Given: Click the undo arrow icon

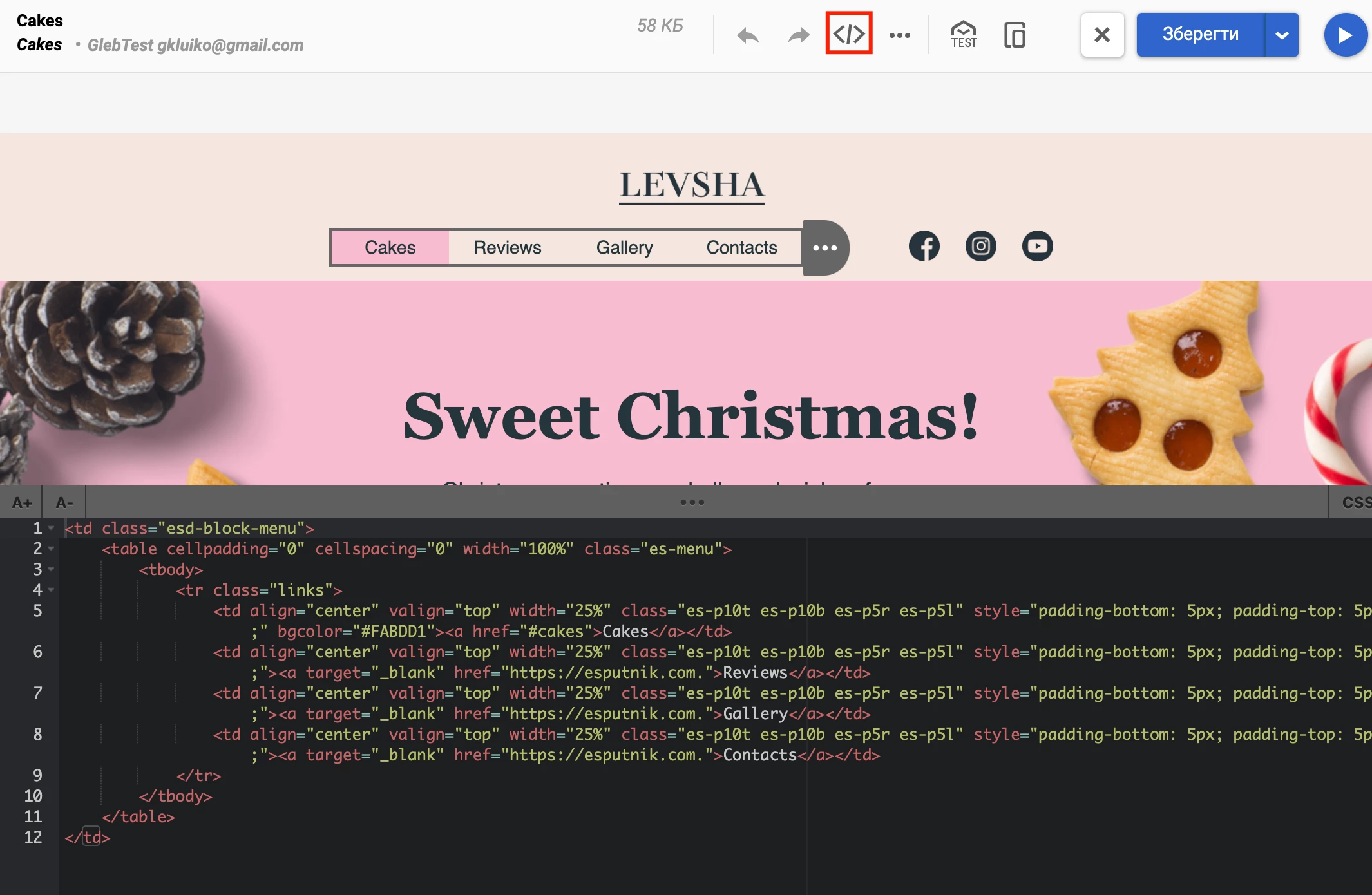Looking at the screenshot, I should pos(748,35).
